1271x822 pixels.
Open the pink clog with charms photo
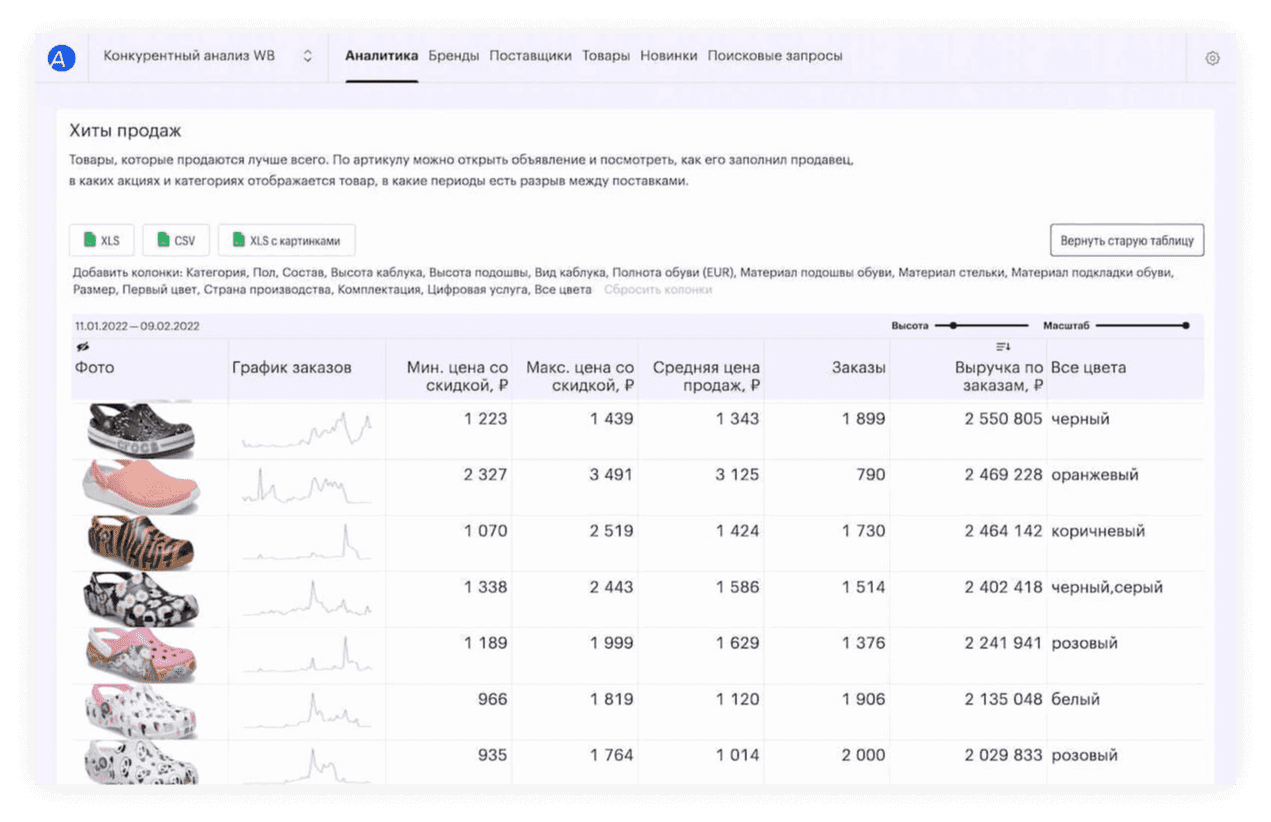coord(141,655)
